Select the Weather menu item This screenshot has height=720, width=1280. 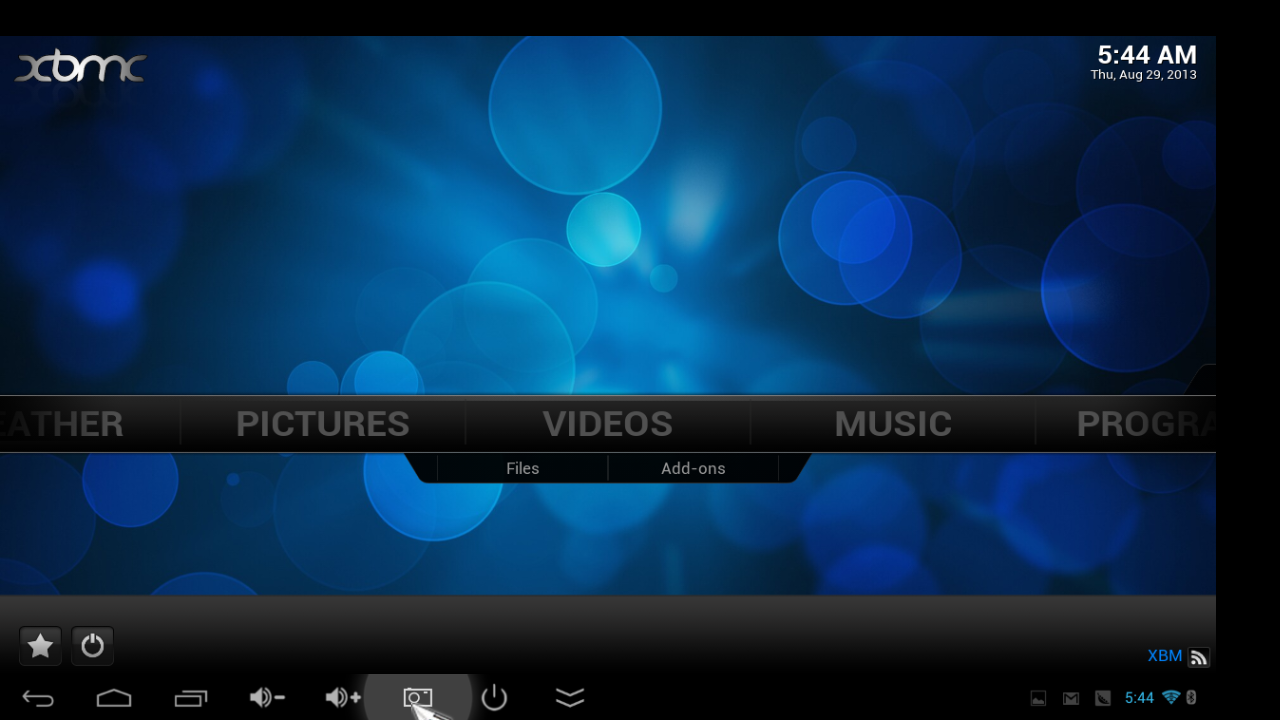click(62, 424)
